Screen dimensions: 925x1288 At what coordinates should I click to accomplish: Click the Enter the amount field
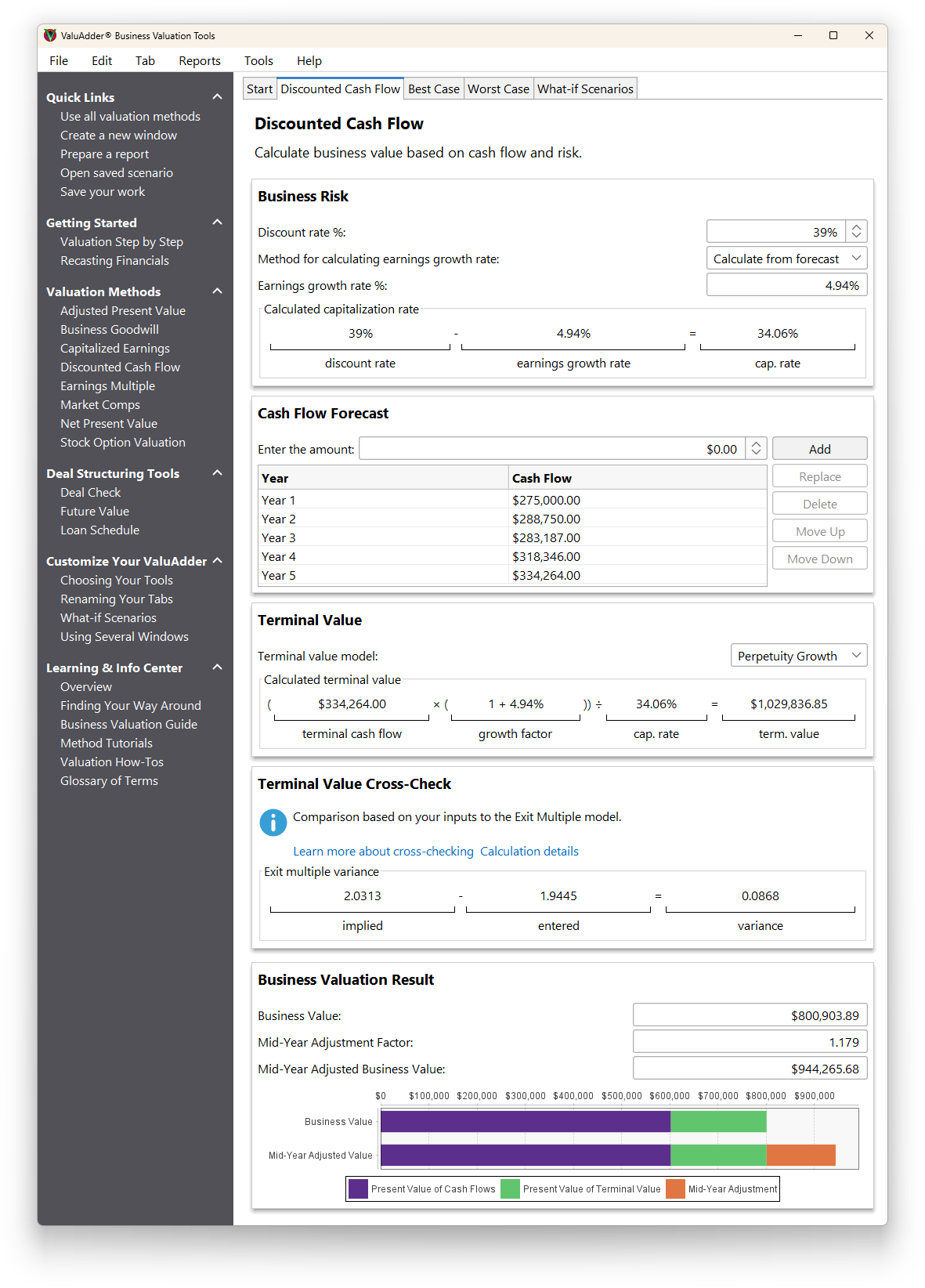point(552,448)
